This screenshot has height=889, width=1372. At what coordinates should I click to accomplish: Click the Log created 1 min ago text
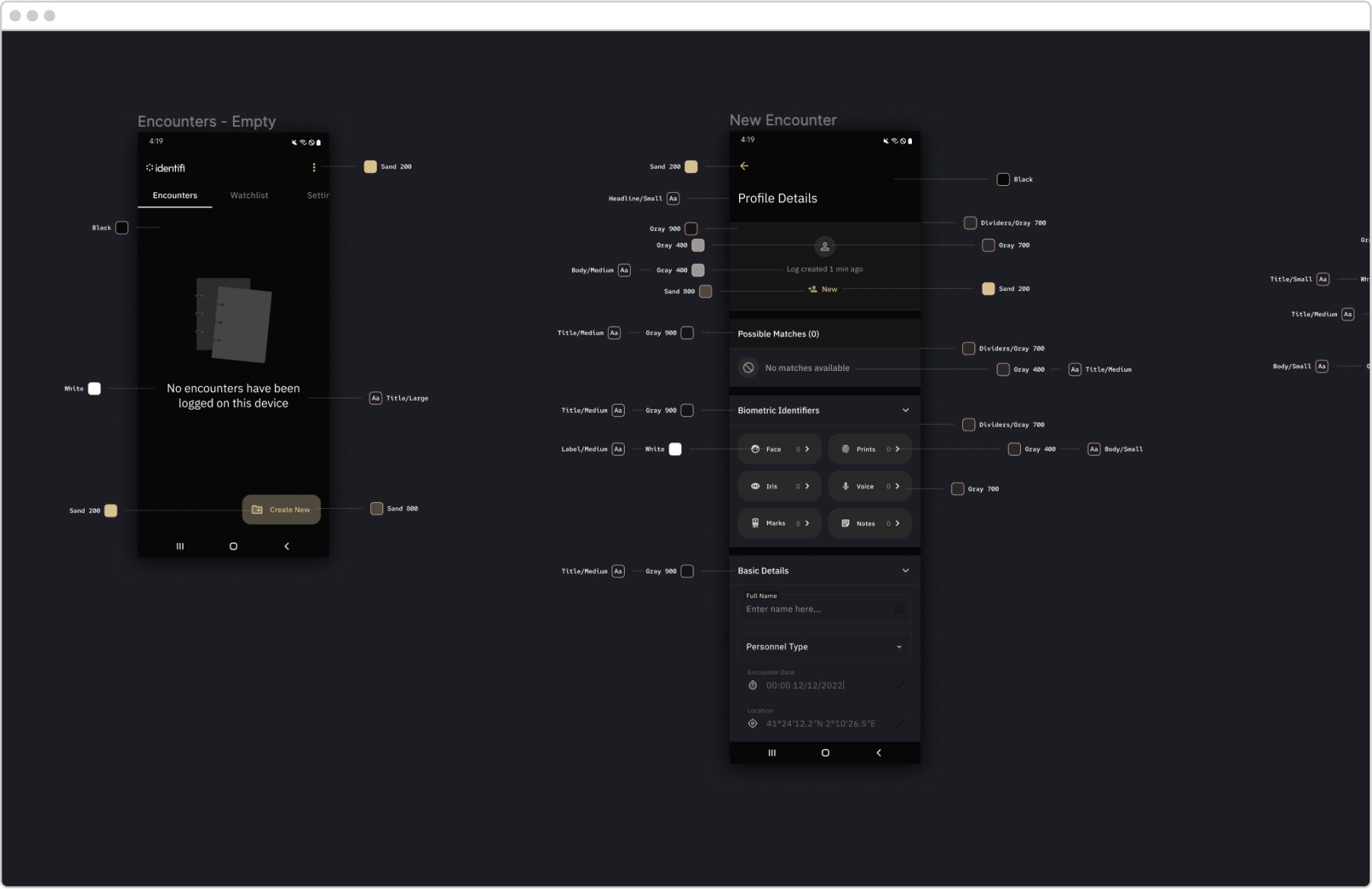click(824, 270)
